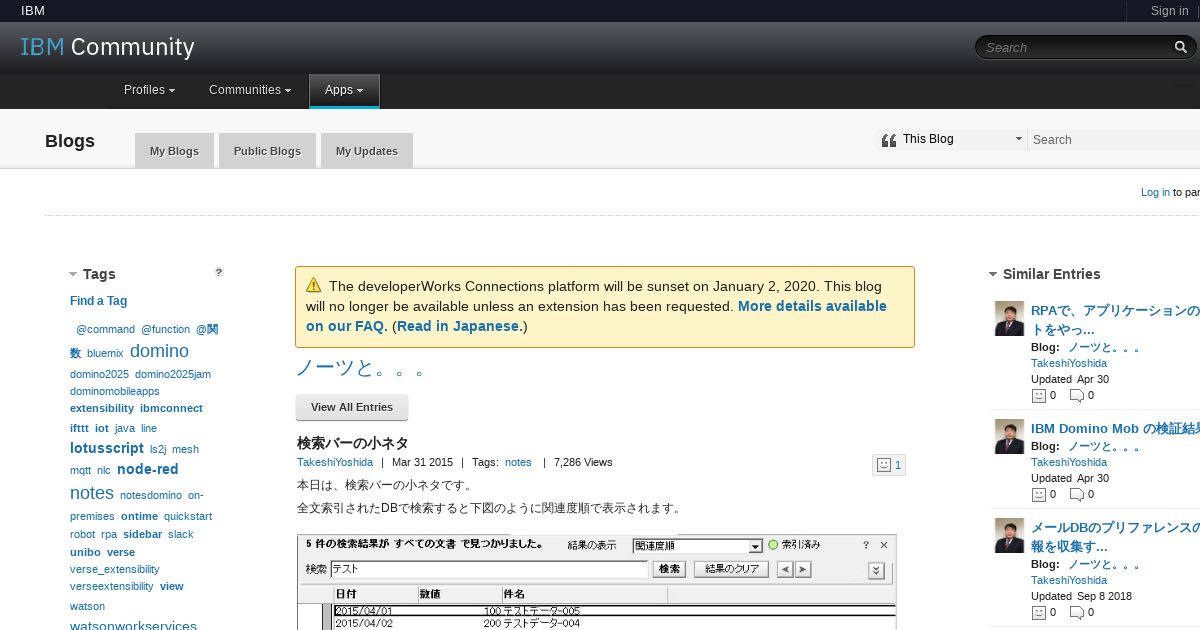1200x630 pixels.
Task: Open the Tags help question mark
Action: pyautogui.click(x=219, y=272)
